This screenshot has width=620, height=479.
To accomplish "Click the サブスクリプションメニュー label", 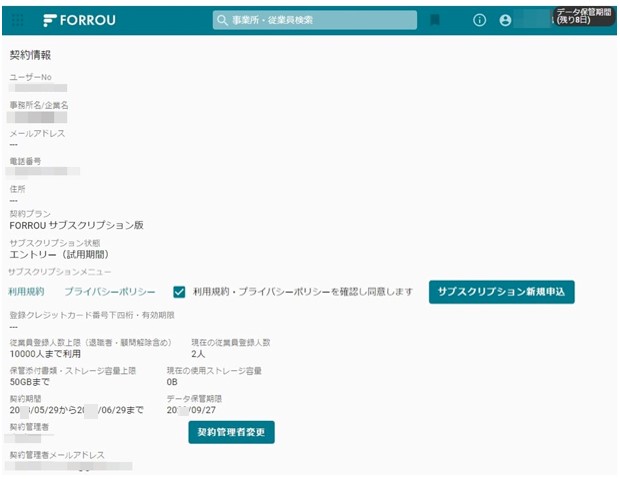I will coord(60,272).
